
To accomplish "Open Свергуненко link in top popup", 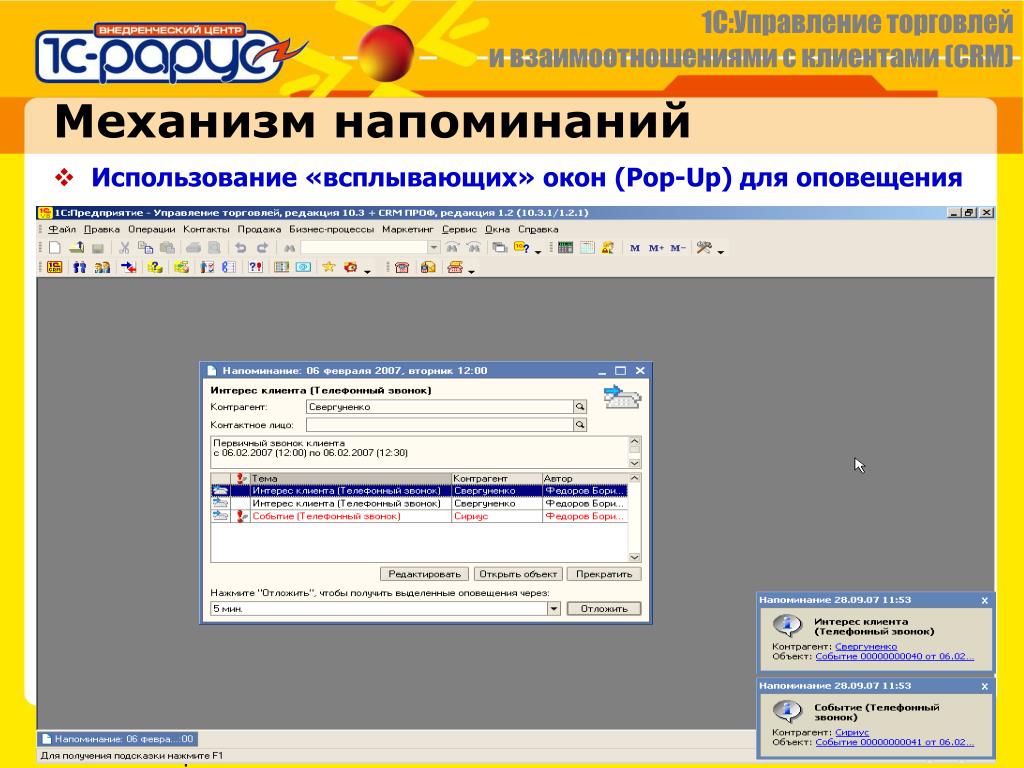I will (x=866, y=647).
